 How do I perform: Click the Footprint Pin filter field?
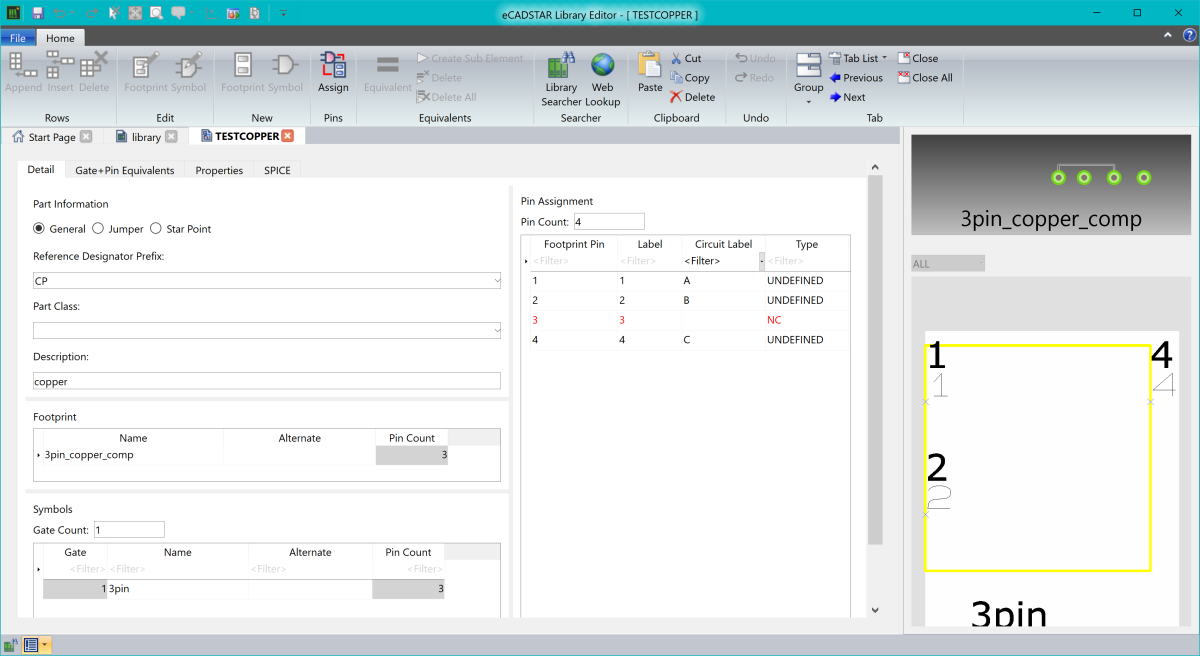coord(574,261)
